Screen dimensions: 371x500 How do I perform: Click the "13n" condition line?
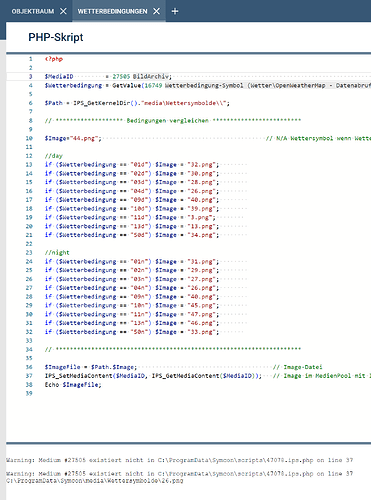tap(132, 323)
